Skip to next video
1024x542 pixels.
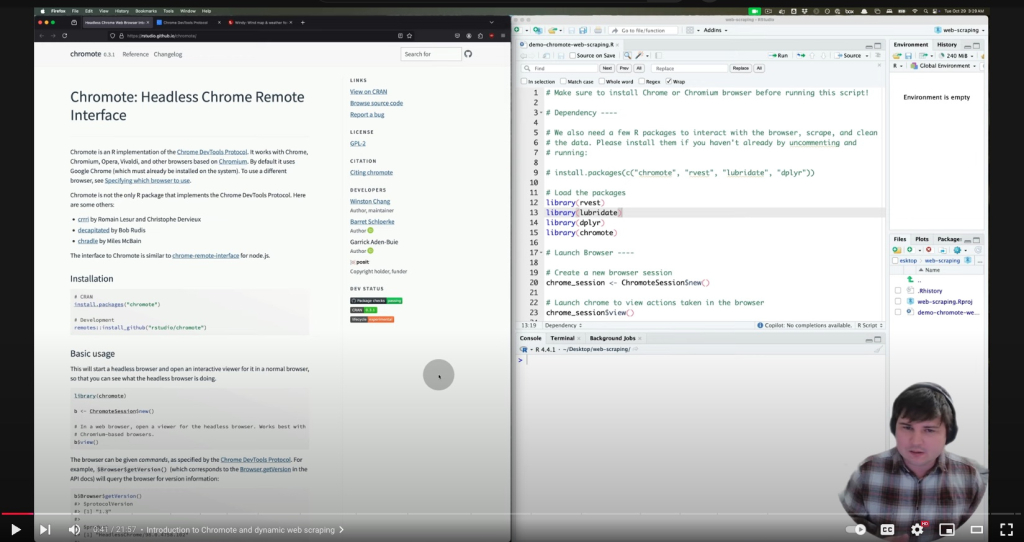pos(44,530)
